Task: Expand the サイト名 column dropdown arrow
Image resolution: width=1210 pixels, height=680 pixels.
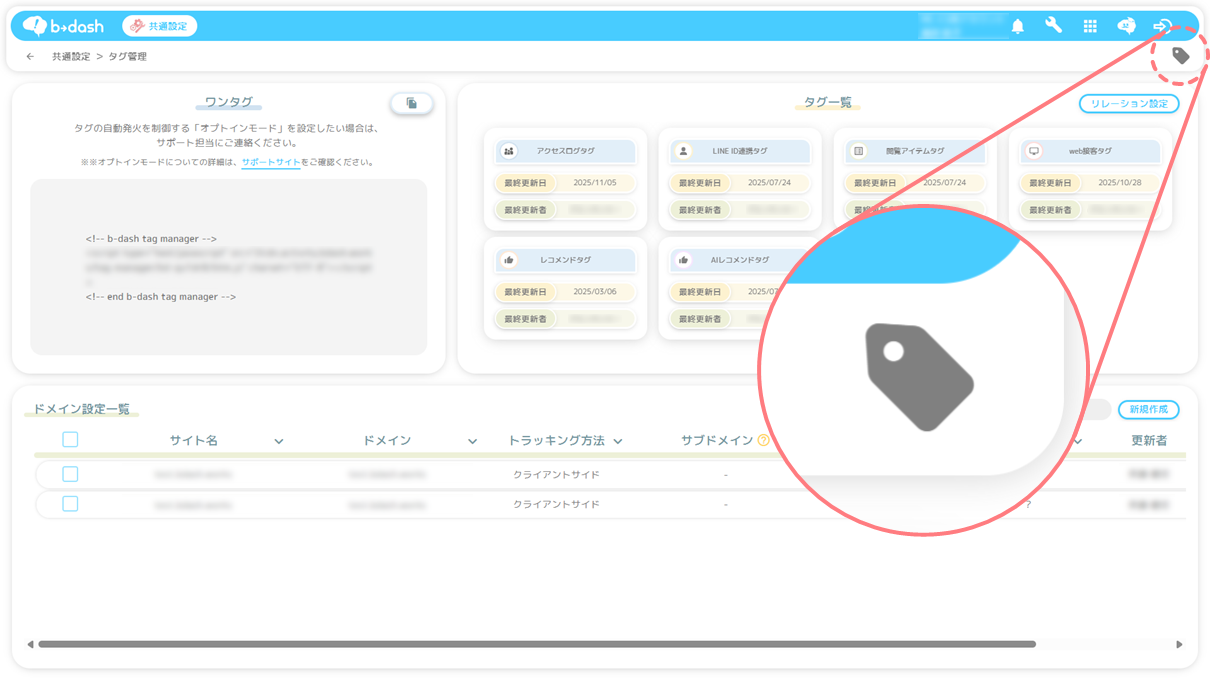Action: click(x=279, y=441)
